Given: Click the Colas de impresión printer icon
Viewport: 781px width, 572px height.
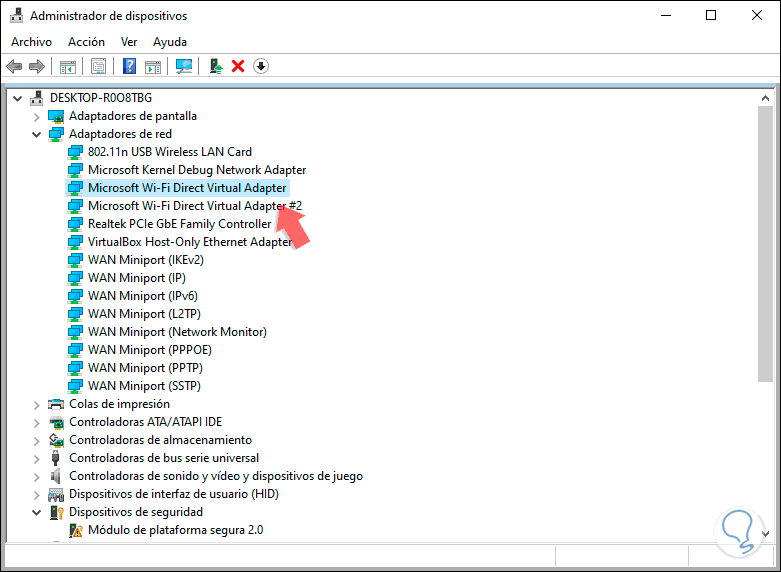Looking at the screenshot, I should 56,404.
